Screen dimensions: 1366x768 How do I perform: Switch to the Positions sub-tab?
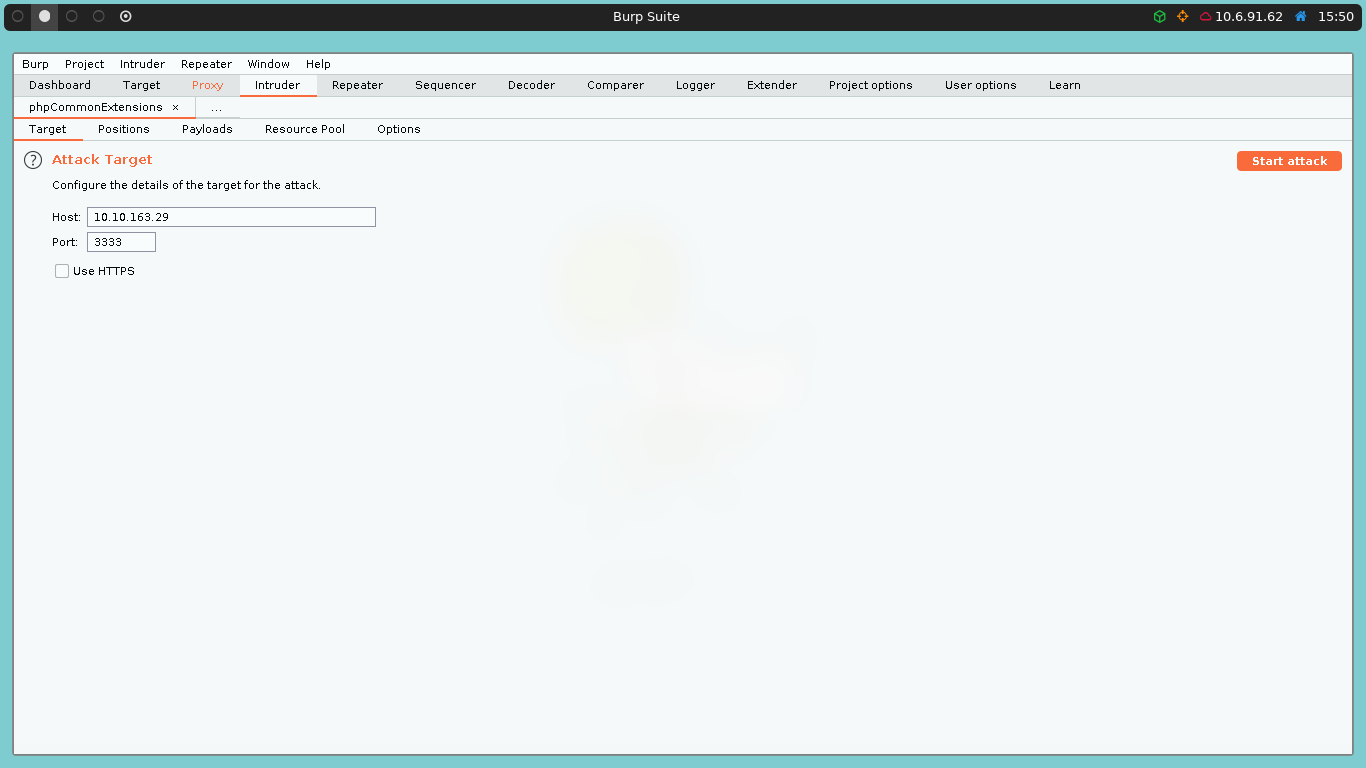pyautogui.click(x=123, y=129)
